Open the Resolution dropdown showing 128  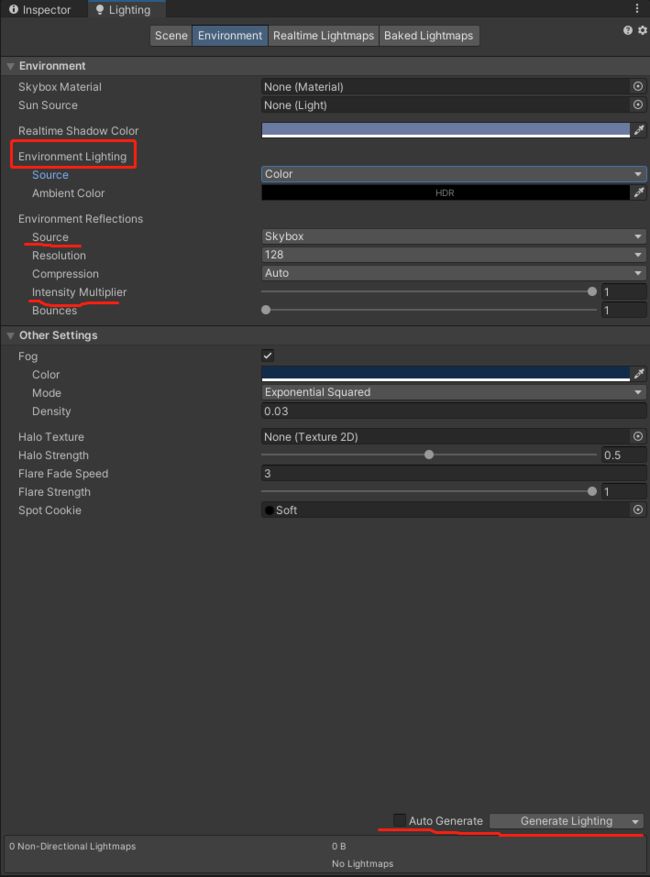[x=454, y=254]
